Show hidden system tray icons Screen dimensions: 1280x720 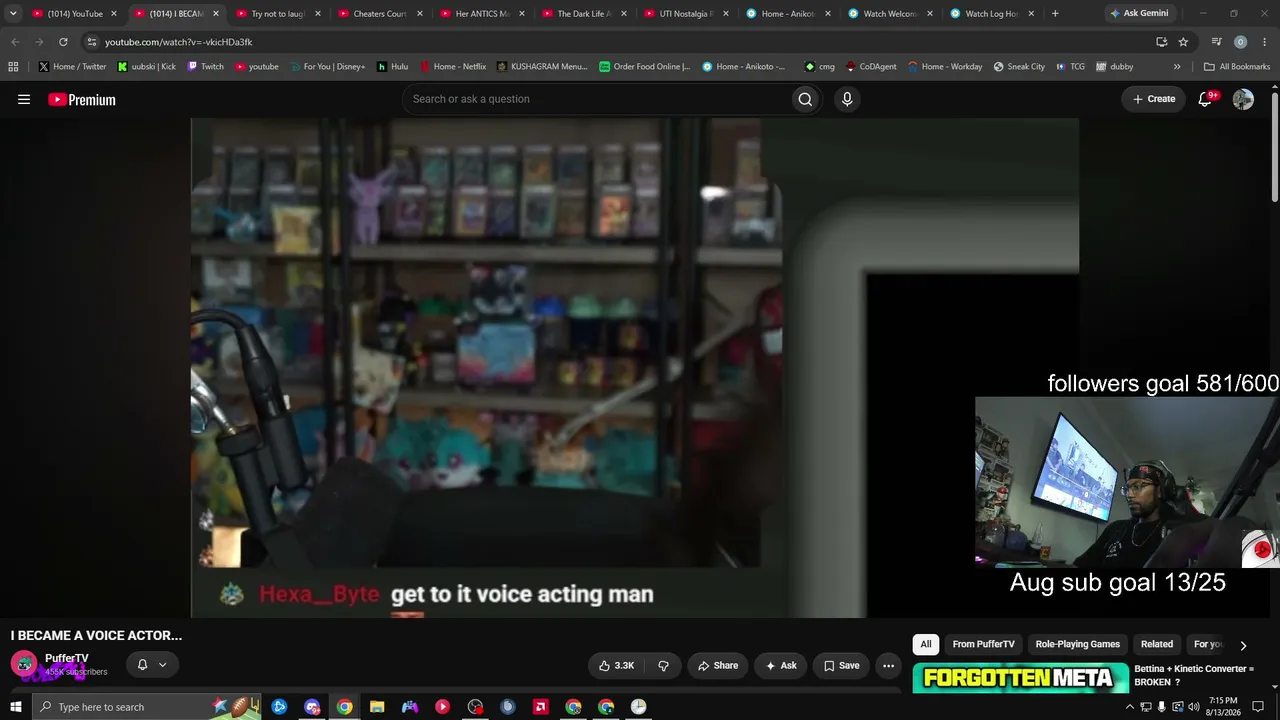[x=1130, y=707]
